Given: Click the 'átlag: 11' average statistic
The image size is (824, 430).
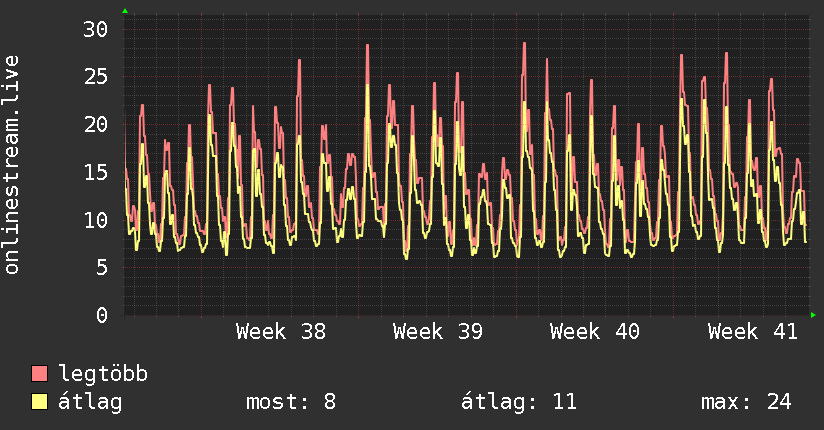Looking at the screenshot, I should click(x=519, y=402).
